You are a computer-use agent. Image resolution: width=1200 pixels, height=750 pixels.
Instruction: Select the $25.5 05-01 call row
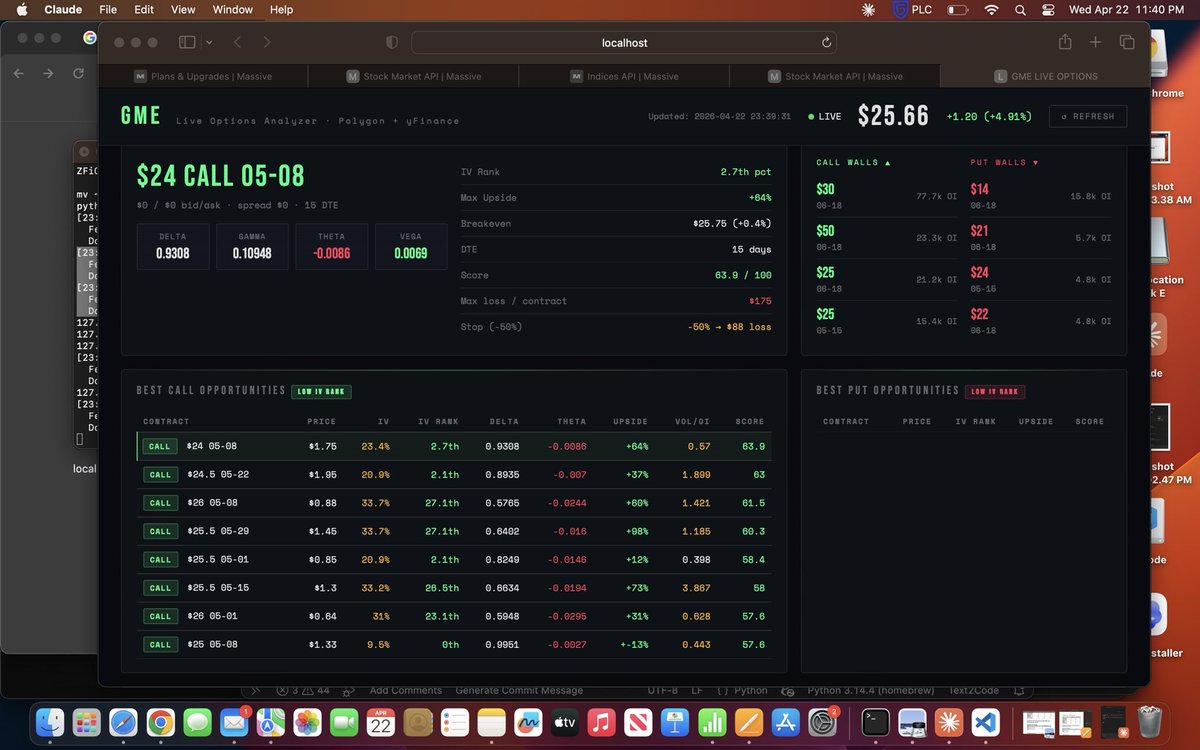[x=454, y=560]
